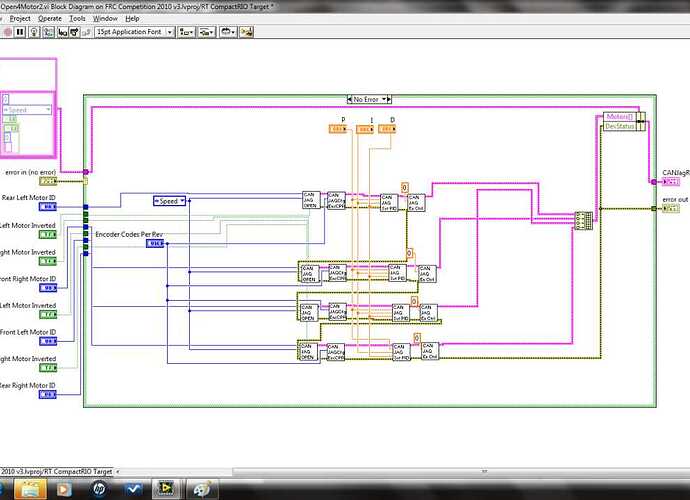The height and width of the screenshot is (500, 690).
Task: Open the Project menu
Action: [x=20, y=18]
